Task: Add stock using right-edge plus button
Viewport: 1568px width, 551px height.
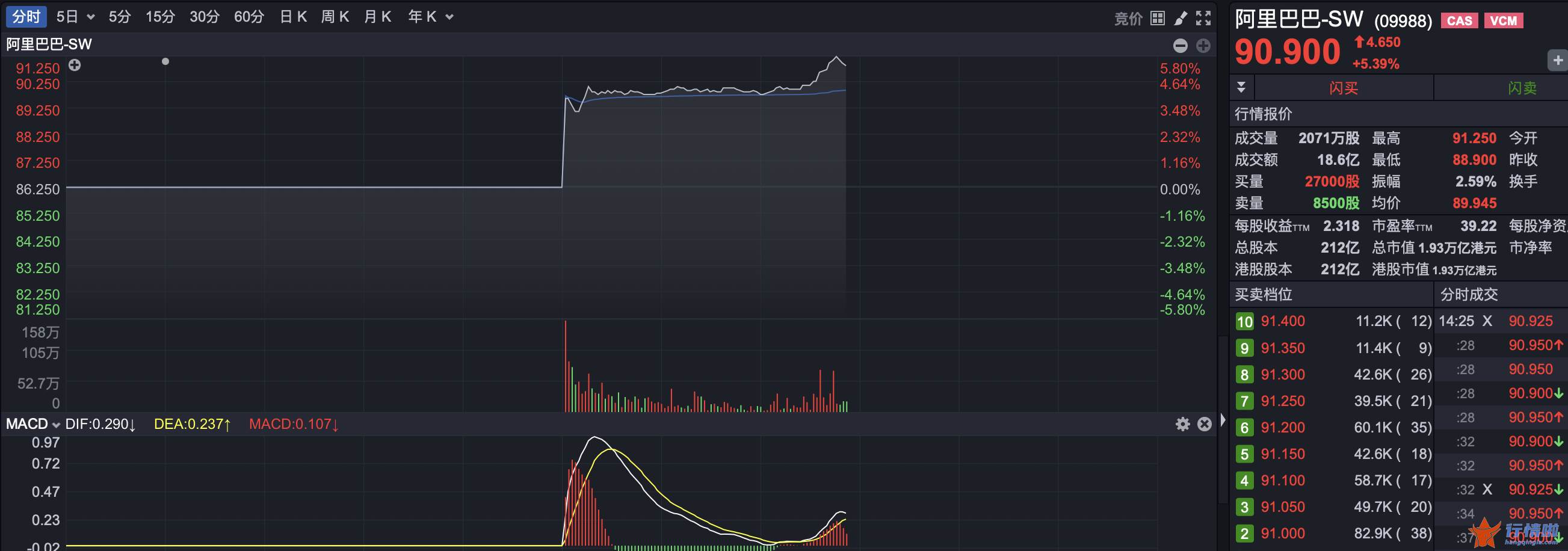Action: 1557,60
